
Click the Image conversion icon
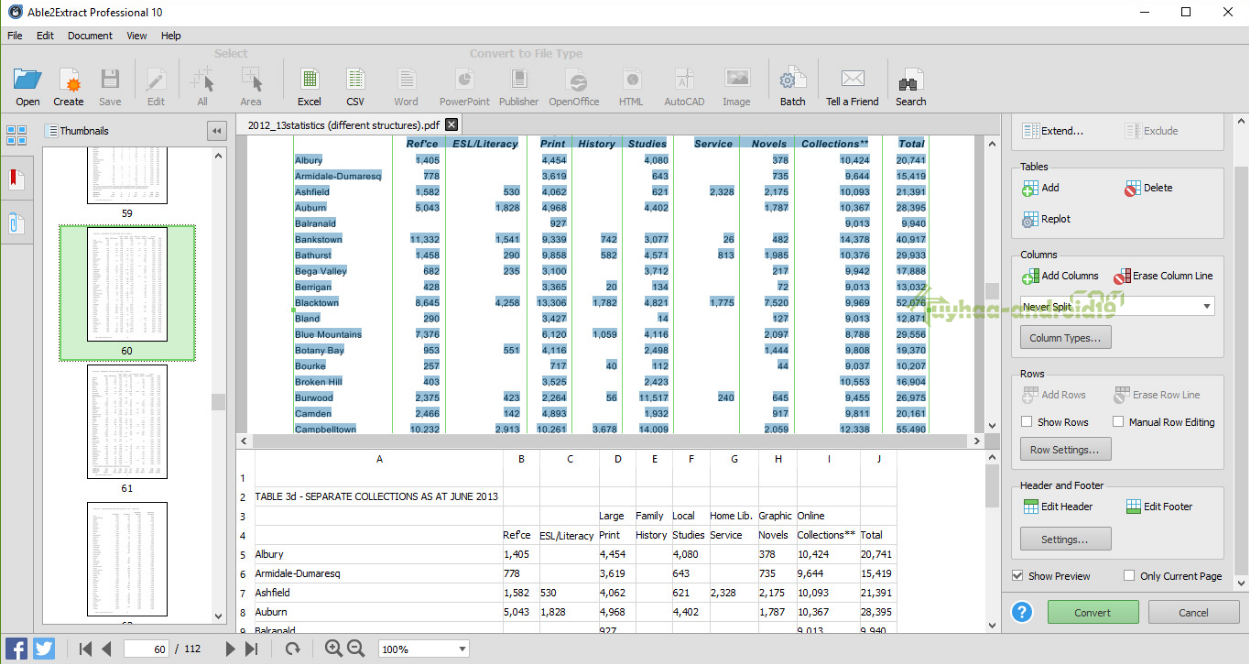pos(737,80)
